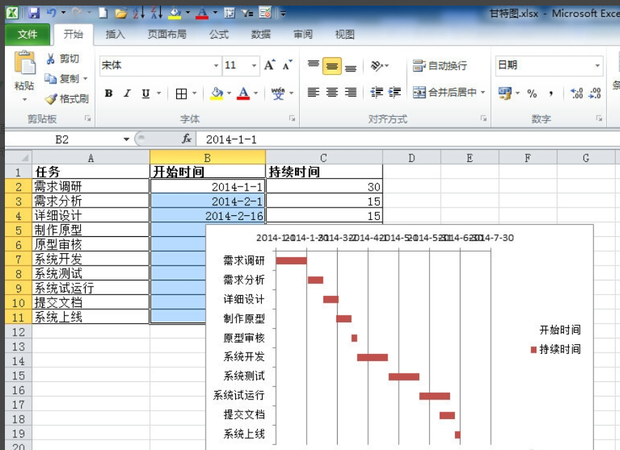Click the insert function fx icon

tap(186, 139)
